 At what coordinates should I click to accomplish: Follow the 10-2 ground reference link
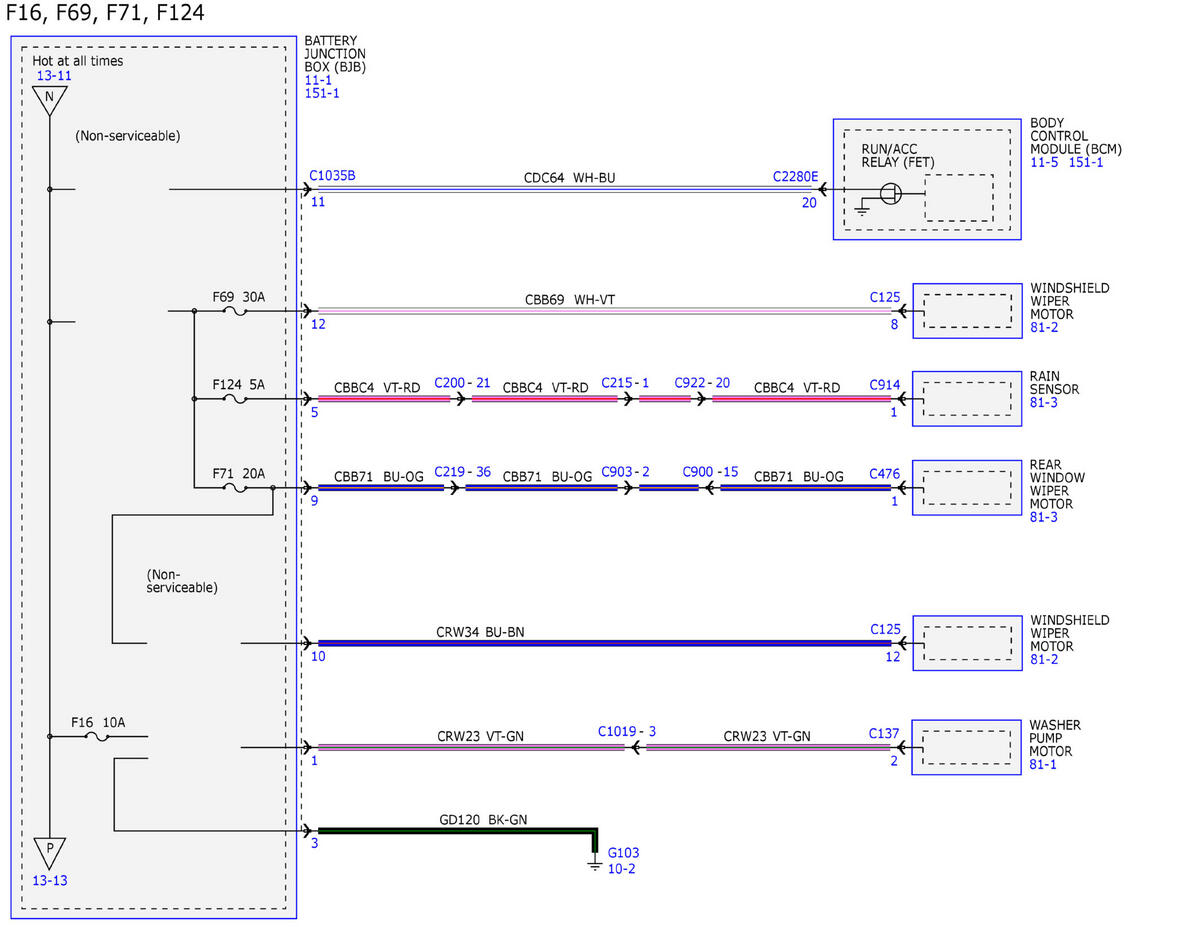click(622, 868)
